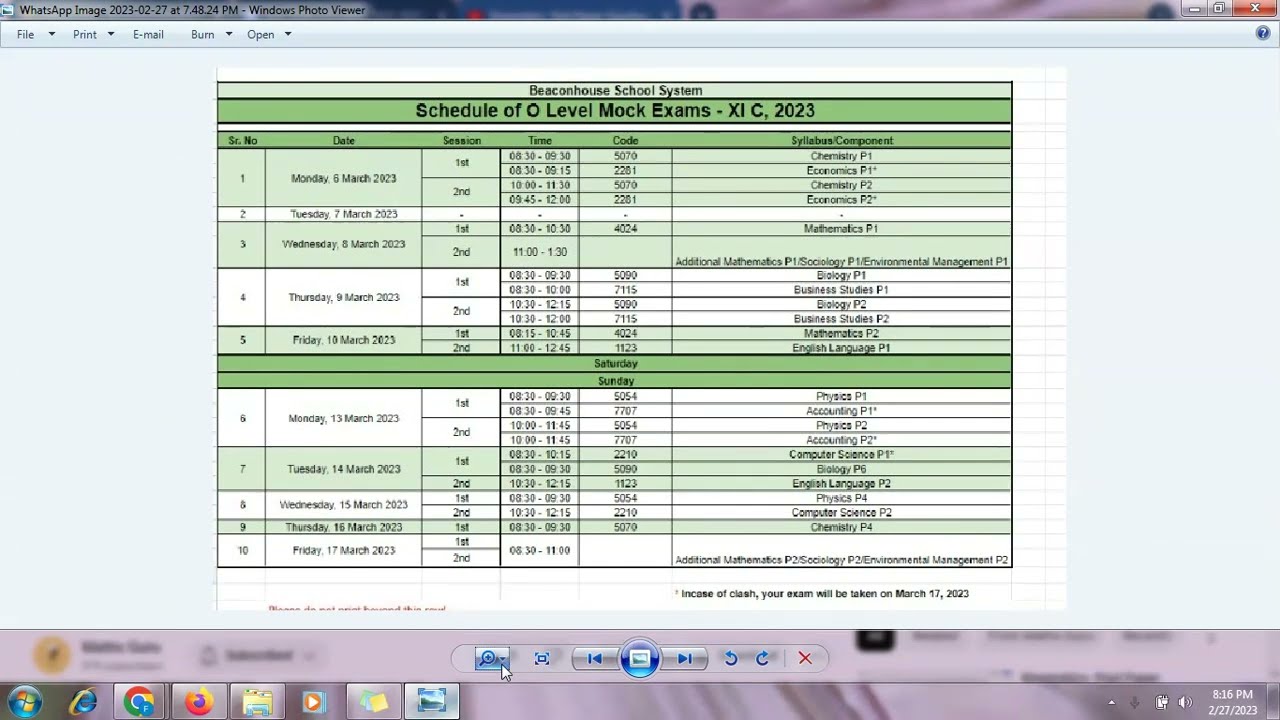
Task: Expand the Burn dropdown arrow
Action: [x=228, y=34]
